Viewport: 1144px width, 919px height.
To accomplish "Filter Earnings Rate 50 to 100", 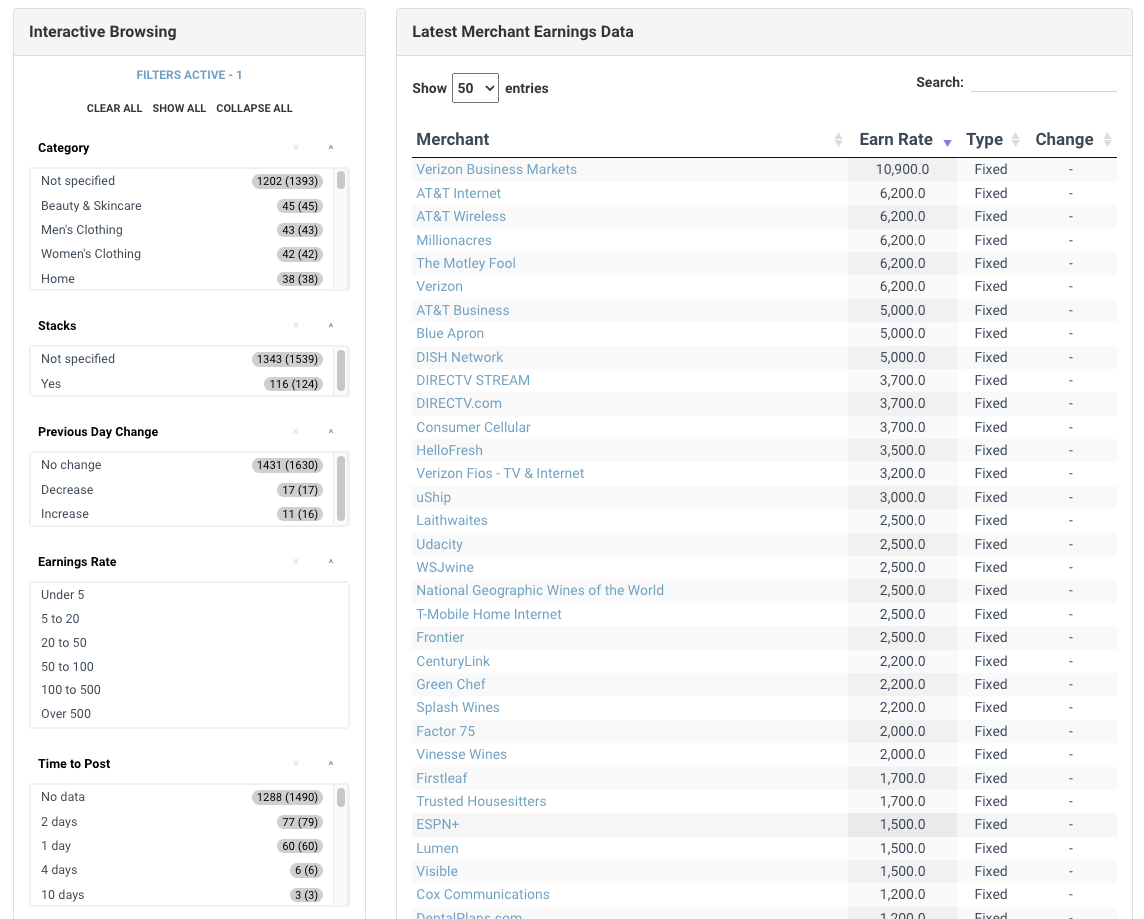I will (189, 667).
